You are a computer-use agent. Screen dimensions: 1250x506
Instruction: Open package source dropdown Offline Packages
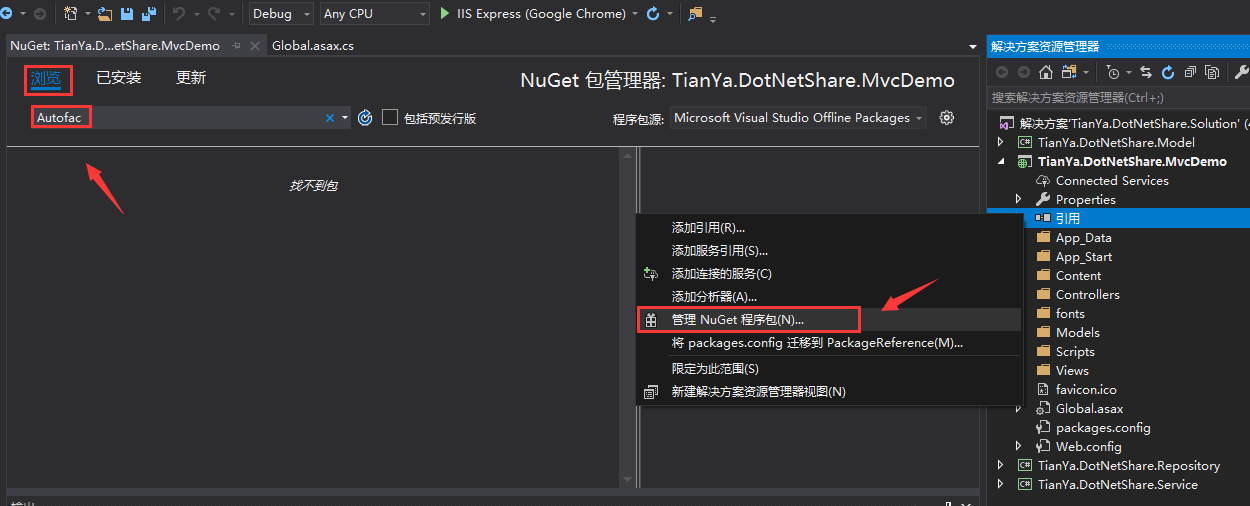click(x=797, y=118)
